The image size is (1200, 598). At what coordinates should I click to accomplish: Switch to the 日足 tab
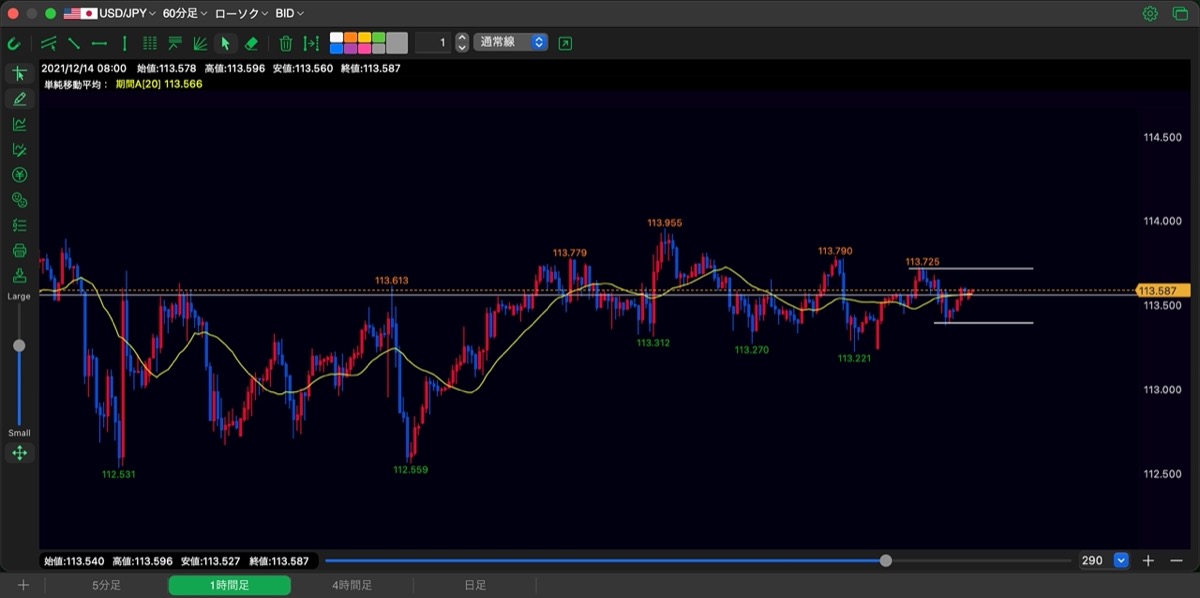coord(475,585)
